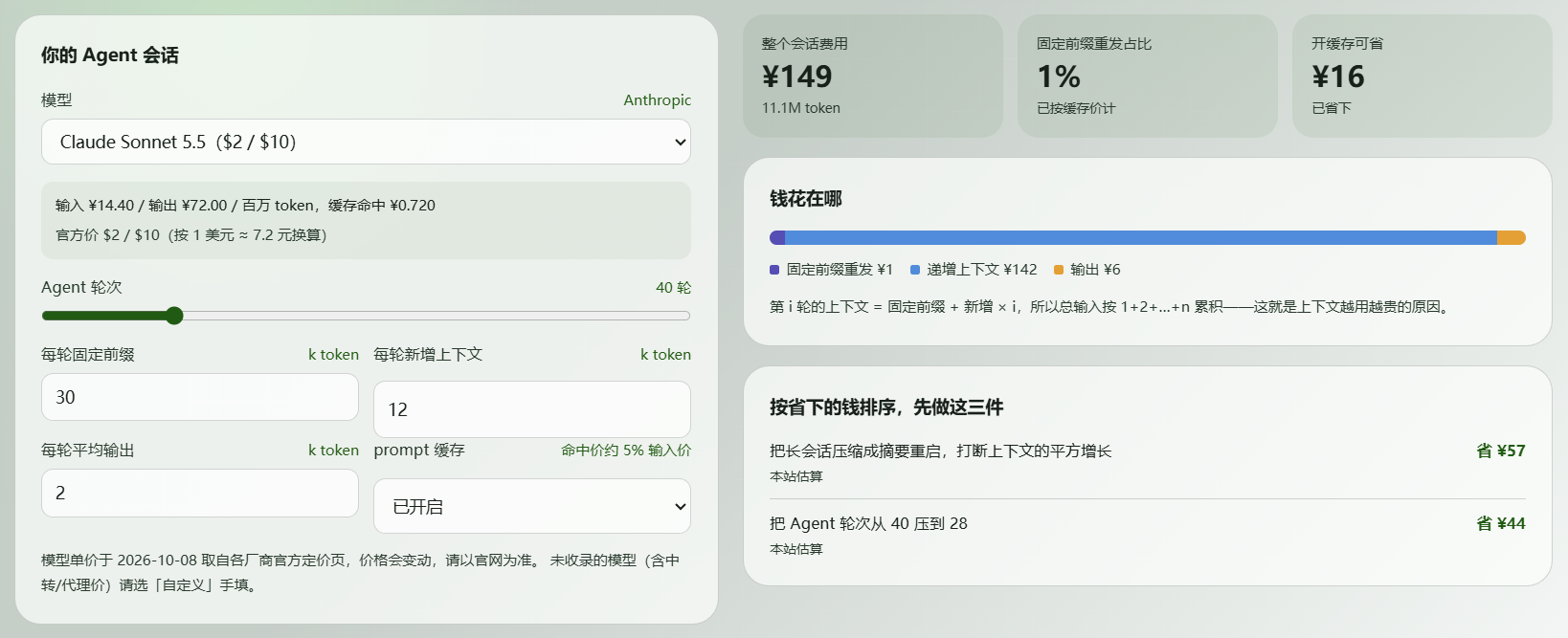Click the 把 Agent 轮次从 40 压到 28 row
The width and height of the screenshot is (1568, 638).
[x=1148, y=535]
